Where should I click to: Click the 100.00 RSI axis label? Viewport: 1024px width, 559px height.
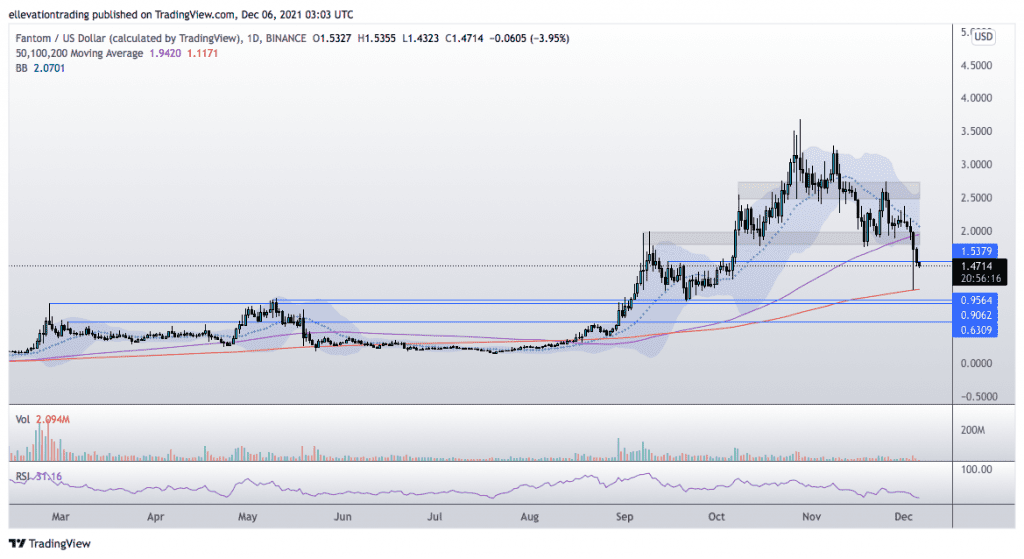click(977, 470)
